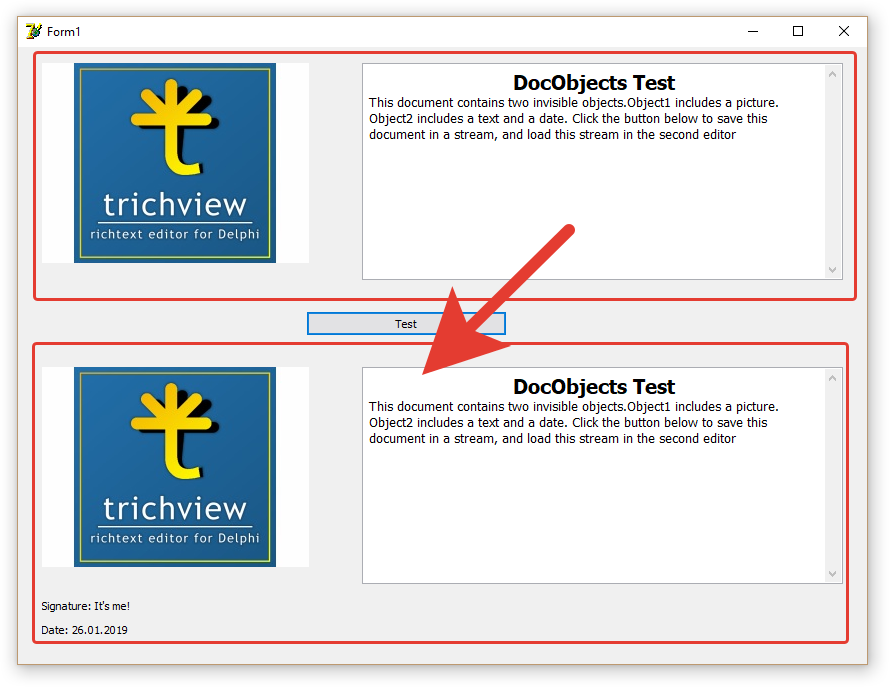The width and height of the screenshot is (889, 687).
Task: Click the "DocObjects Test" heading in first editor
Action: point(594,83)
